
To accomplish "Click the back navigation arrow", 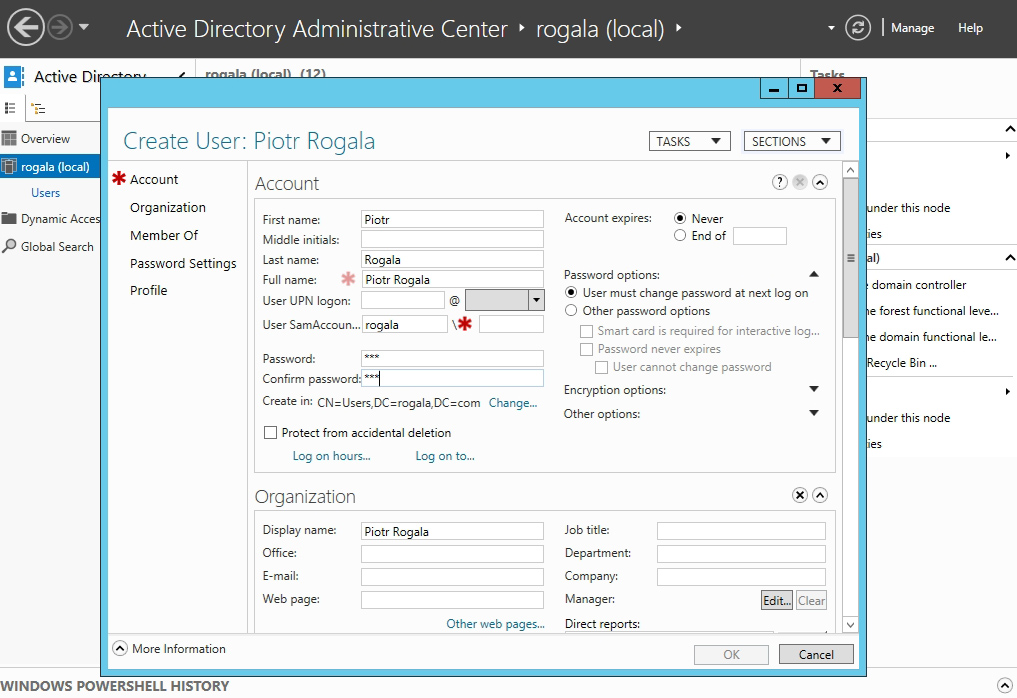I will (25, 27).
